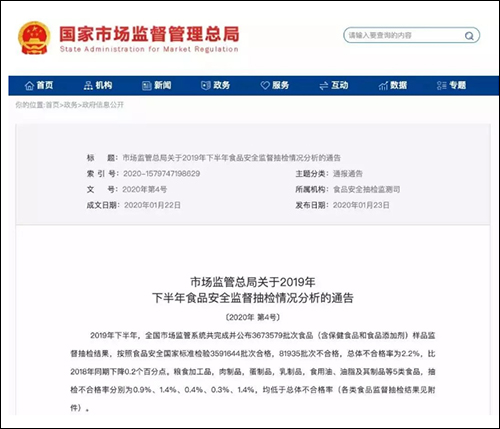500x429 pixels.
Task: Click the home icon beside 首页
Action: pos(29,86)
